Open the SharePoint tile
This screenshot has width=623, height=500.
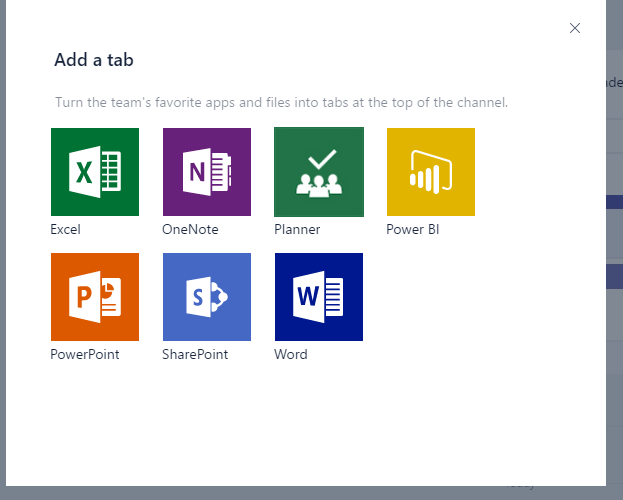(x=207, y=297)
